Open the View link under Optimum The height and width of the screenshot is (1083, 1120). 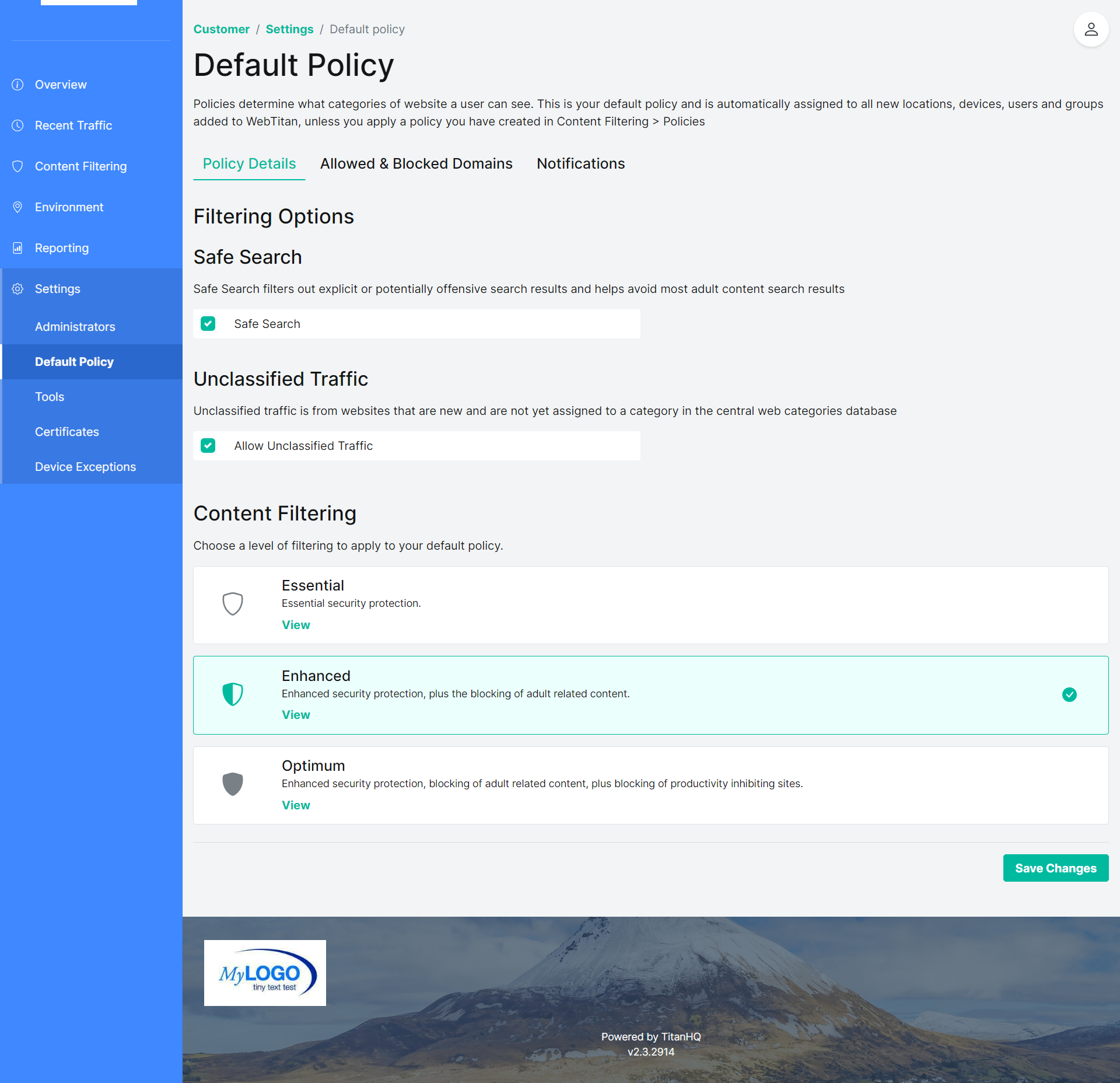tap(295, 805)
